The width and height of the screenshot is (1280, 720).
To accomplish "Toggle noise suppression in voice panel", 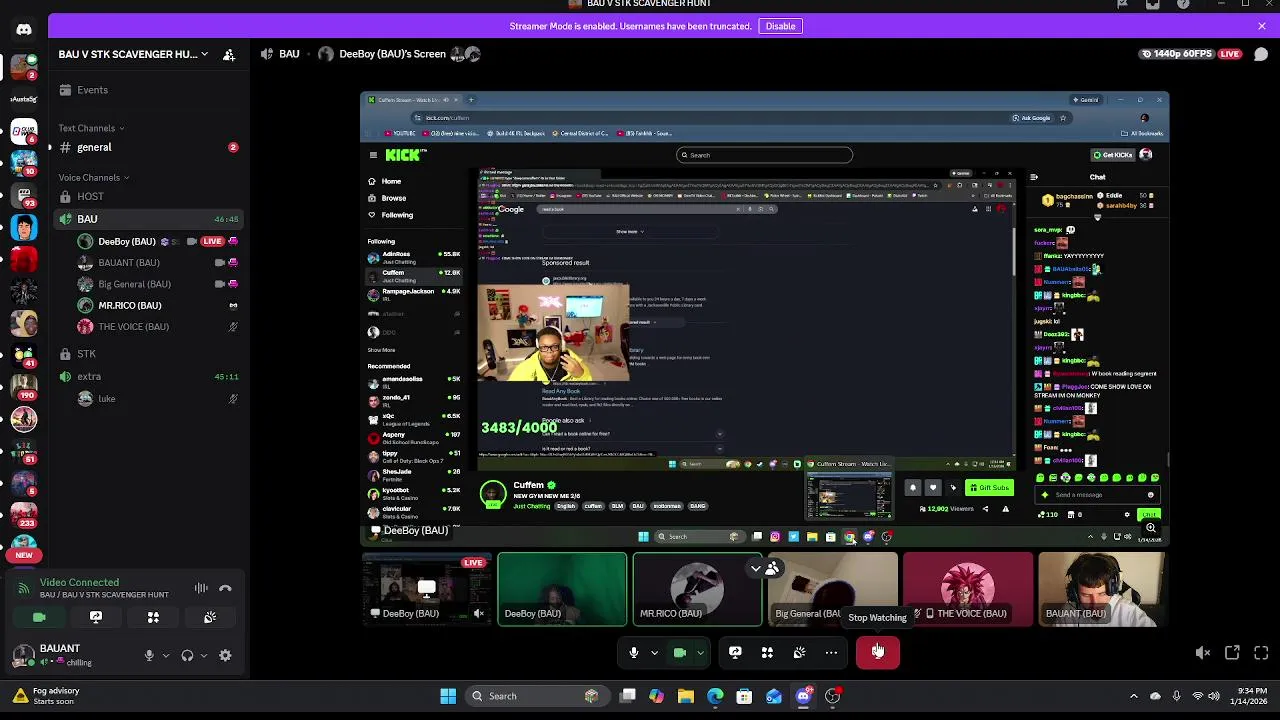I will click(201, 589).
